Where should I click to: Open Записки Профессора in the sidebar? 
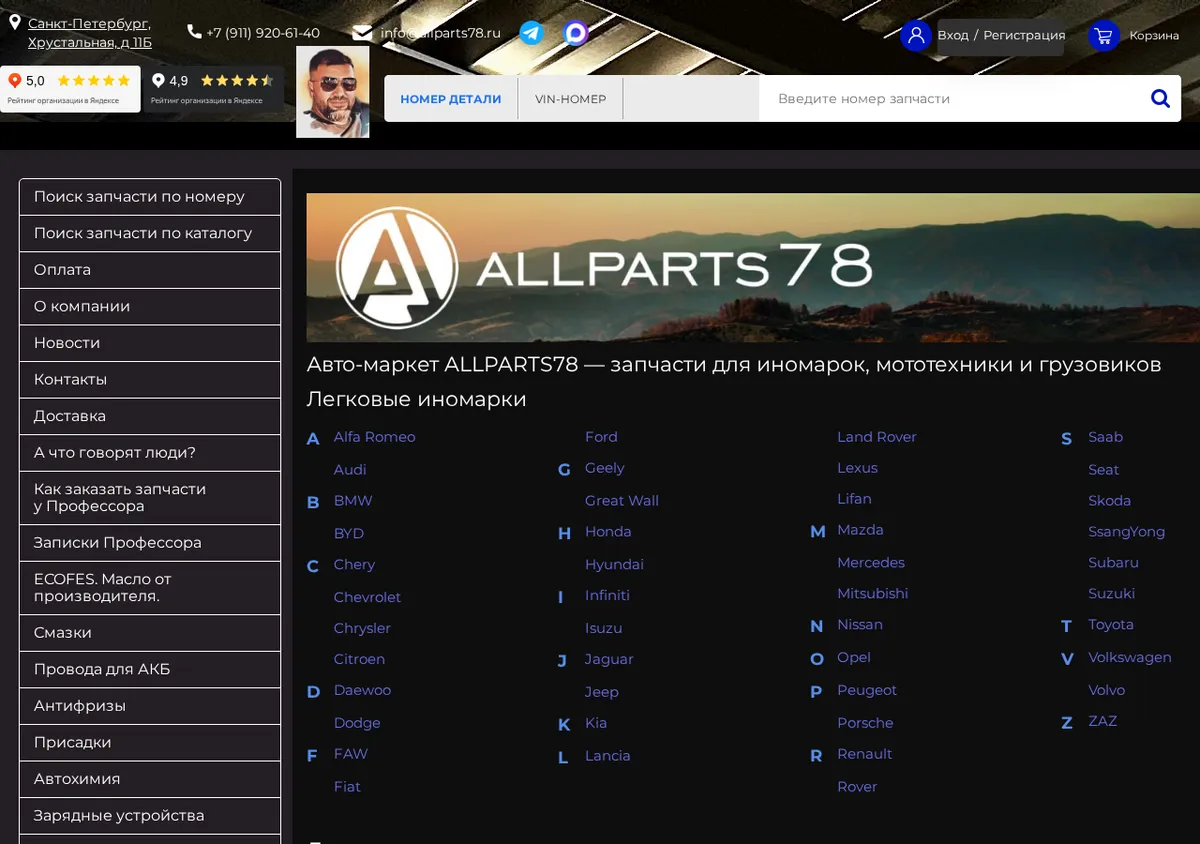coord(150,543)
